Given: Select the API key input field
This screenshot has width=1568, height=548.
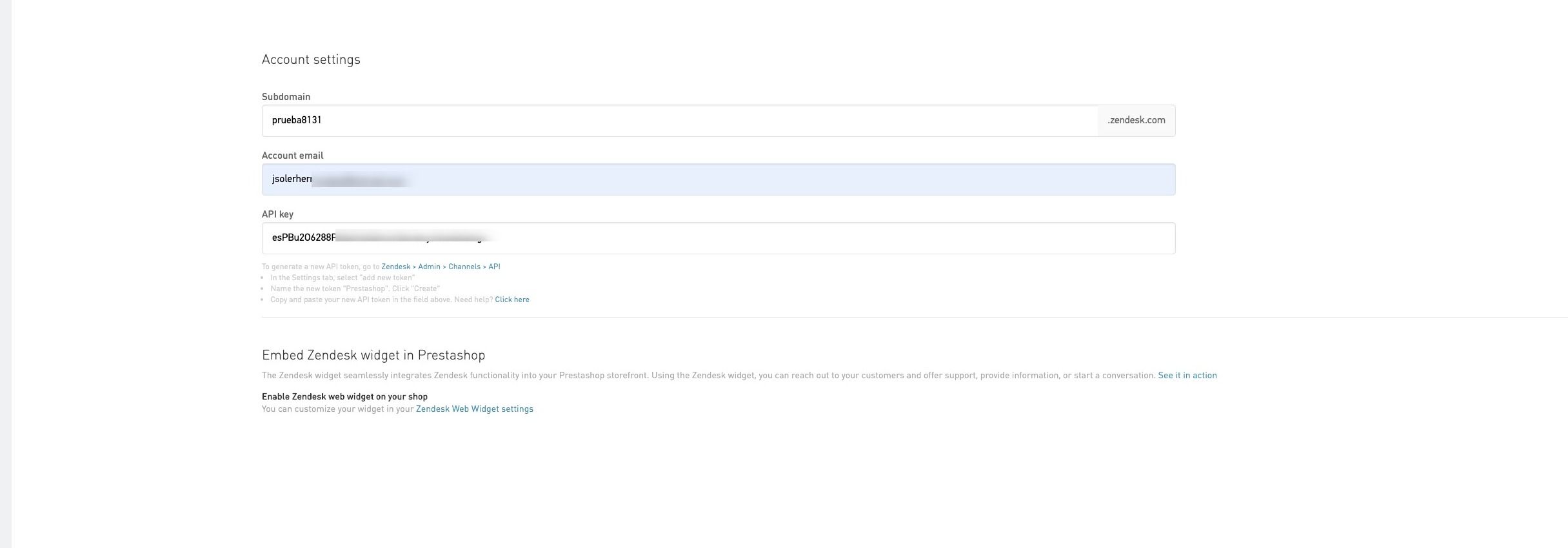Looking at the screenshot, I should [x=719, y=238].
